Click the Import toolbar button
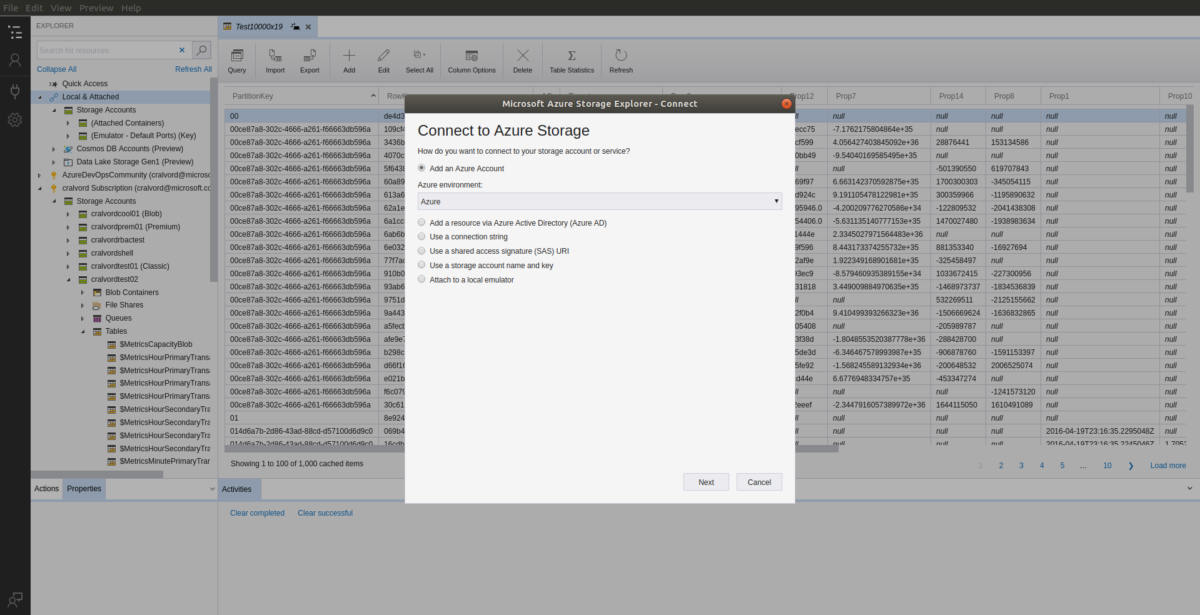 tap(275, 61)
